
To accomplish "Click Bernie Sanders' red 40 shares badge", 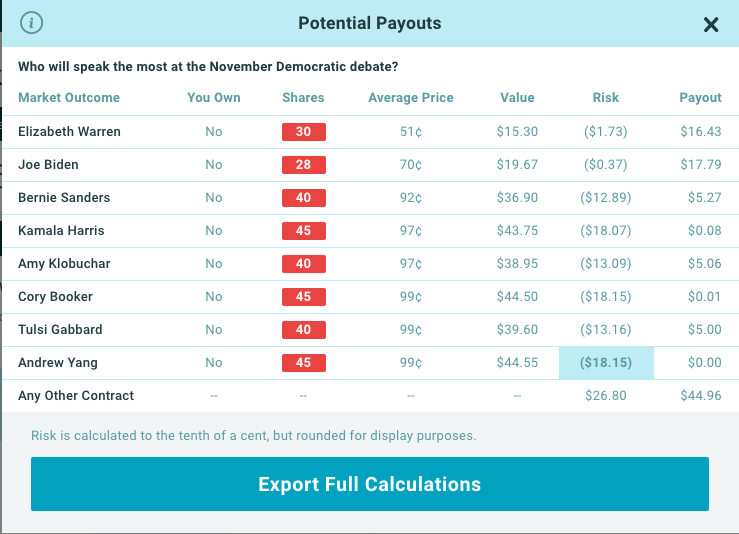I will coord(304,197).
